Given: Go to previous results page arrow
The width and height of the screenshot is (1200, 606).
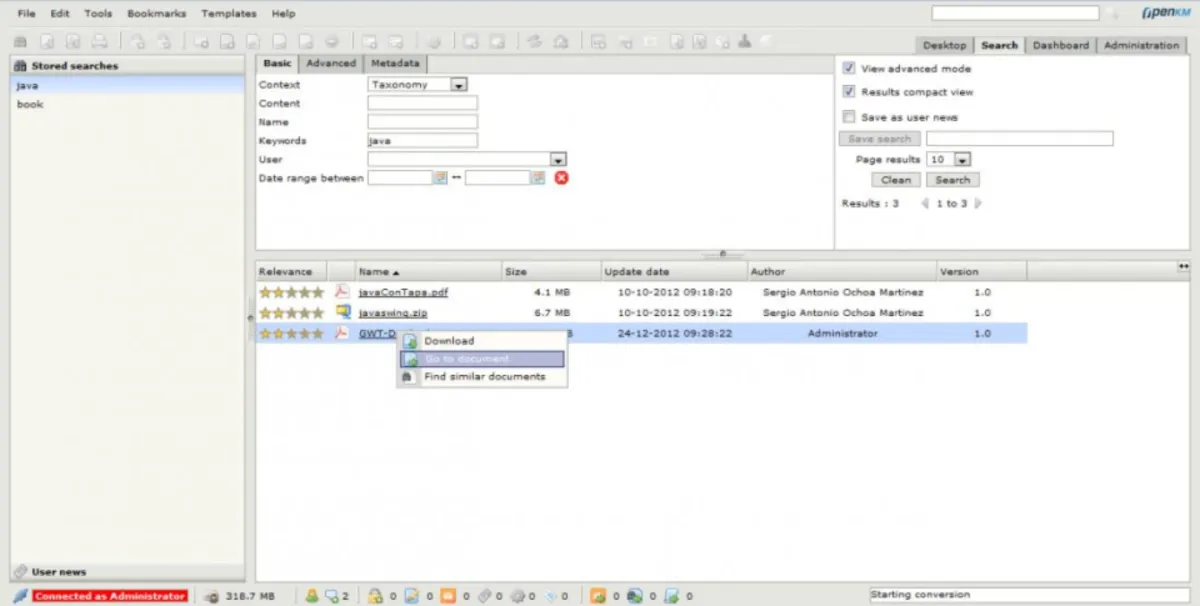Looking at the screenshot, I should [x=925, y=203].
